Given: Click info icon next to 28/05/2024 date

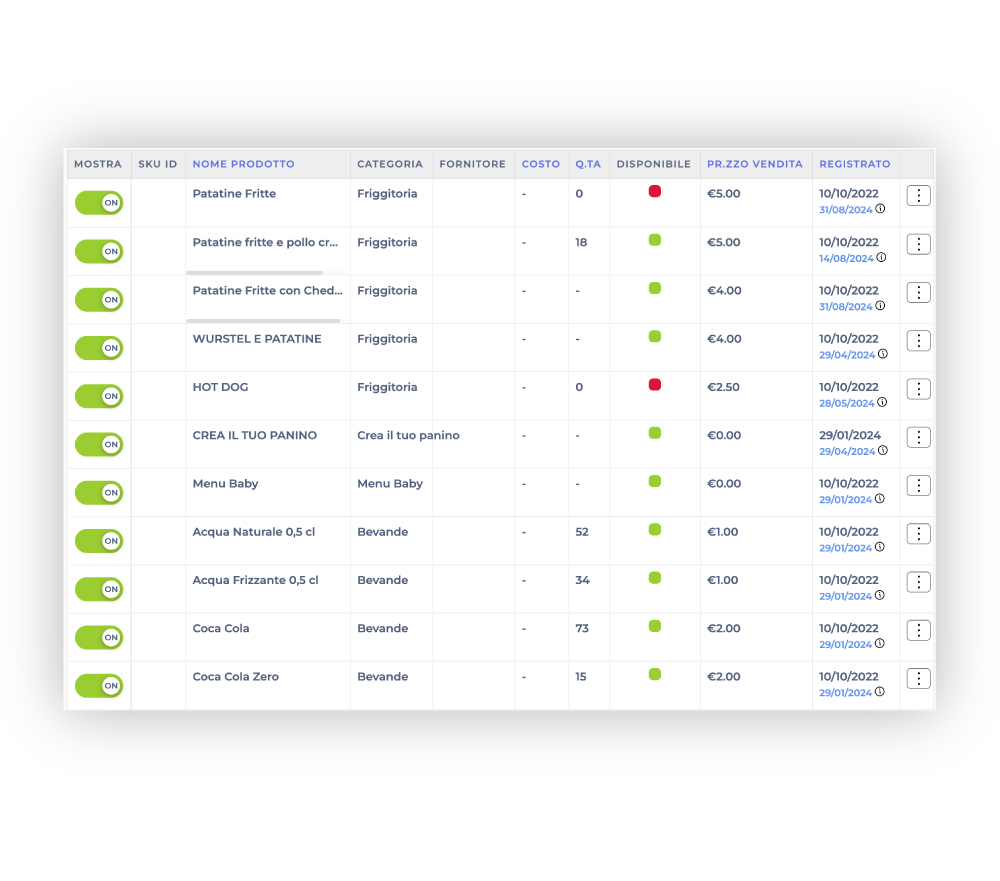Looking at the screenshot, I should 882,402.
